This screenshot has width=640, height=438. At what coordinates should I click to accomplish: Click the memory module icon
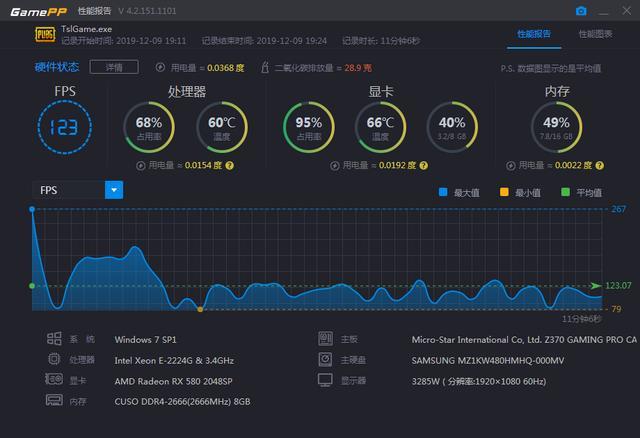pyautogui.click(x=54, y=400)
